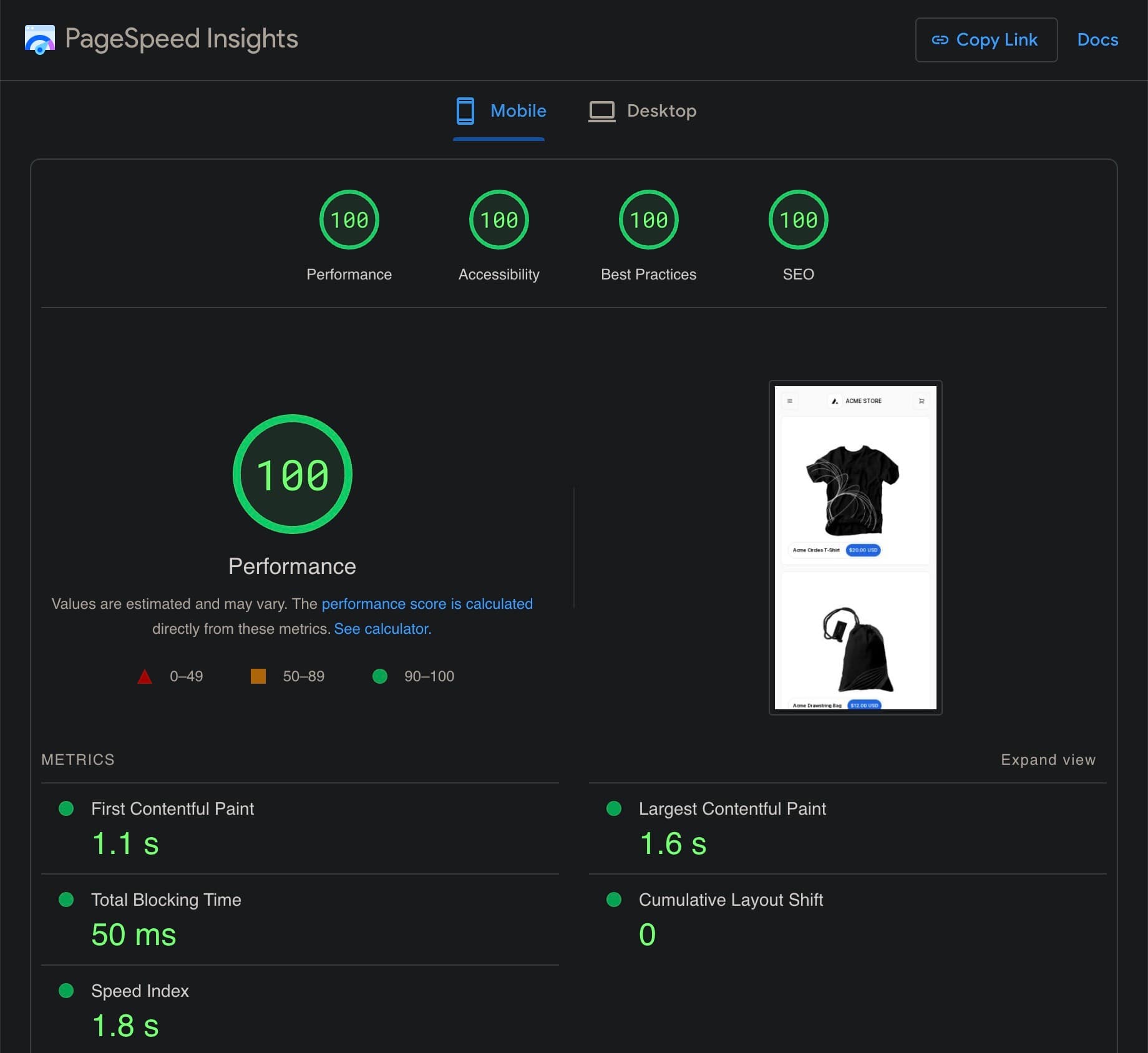Click Expand view in the metrics section
The width and height of the screenshot is (1148, 1053).
coord(1048,759)
